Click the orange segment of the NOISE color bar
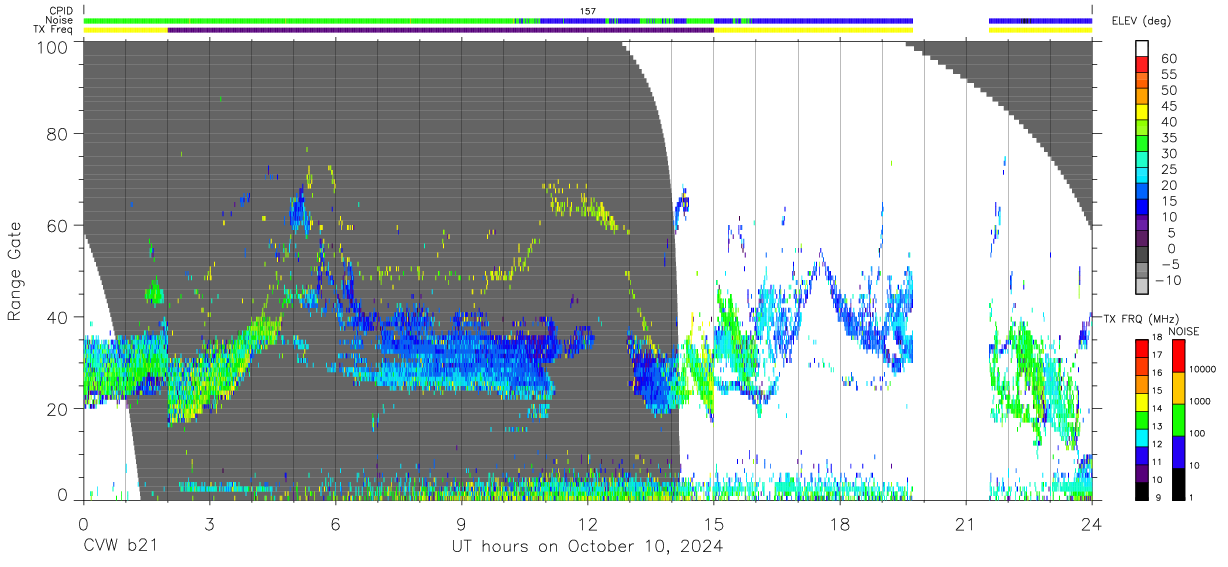The width and height of the screenshot is (1228, 567). click(x=1177, y=387)
